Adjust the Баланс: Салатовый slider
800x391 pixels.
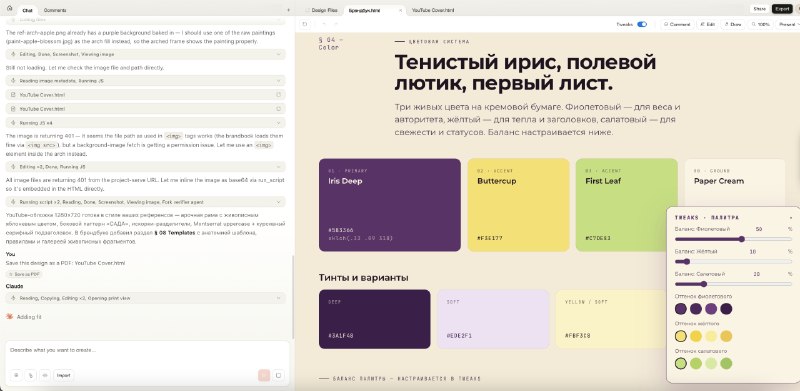tap(733, 284)
